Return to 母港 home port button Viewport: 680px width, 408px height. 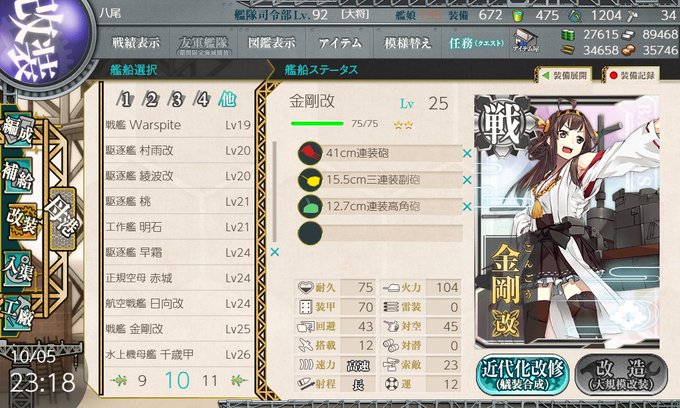coord(62,219)
